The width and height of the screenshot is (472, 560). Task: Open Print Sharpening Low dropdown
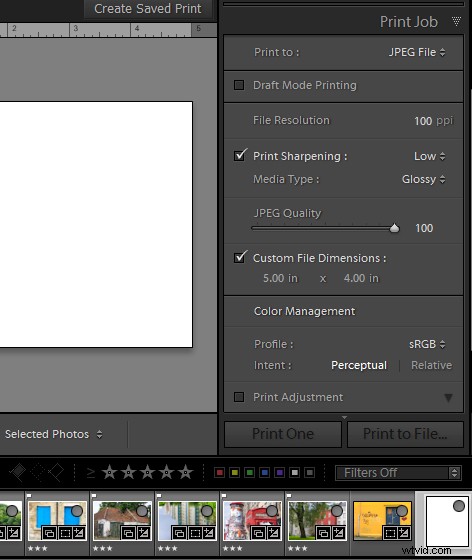[x=430, y=156]
